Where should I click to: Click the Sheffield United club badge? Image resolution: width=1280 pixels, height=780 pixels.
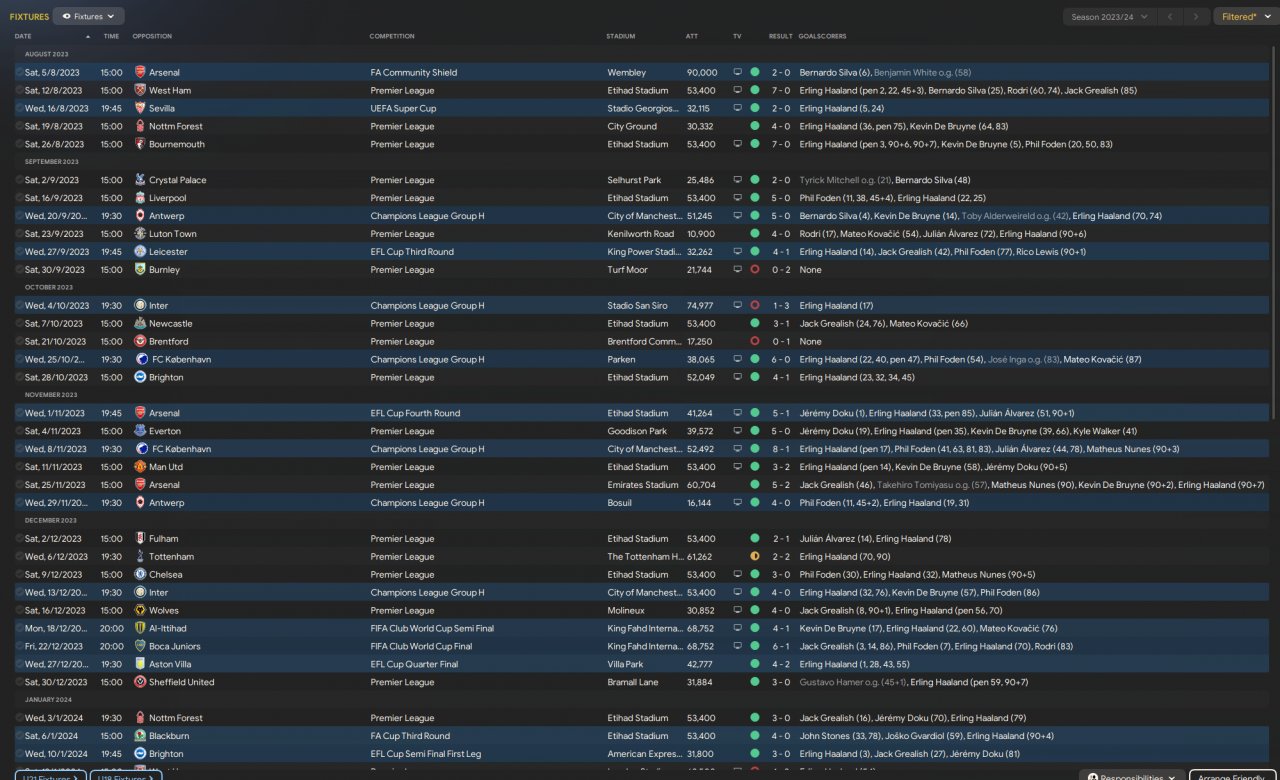tap(140, 684)
